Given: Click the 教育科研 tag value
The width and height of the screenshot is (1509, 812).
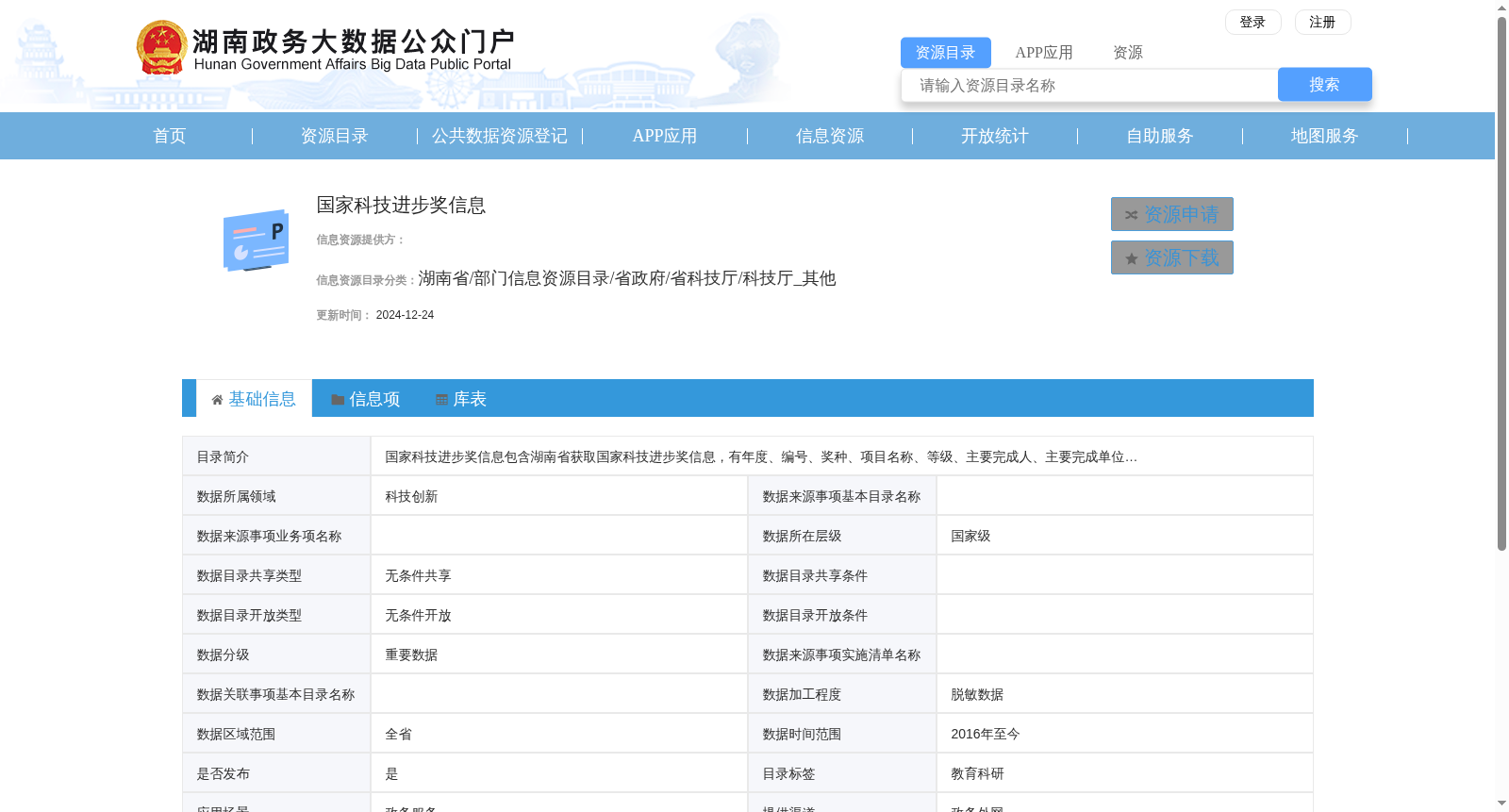Looking at the screenshot, I should (x=977, y=773).
